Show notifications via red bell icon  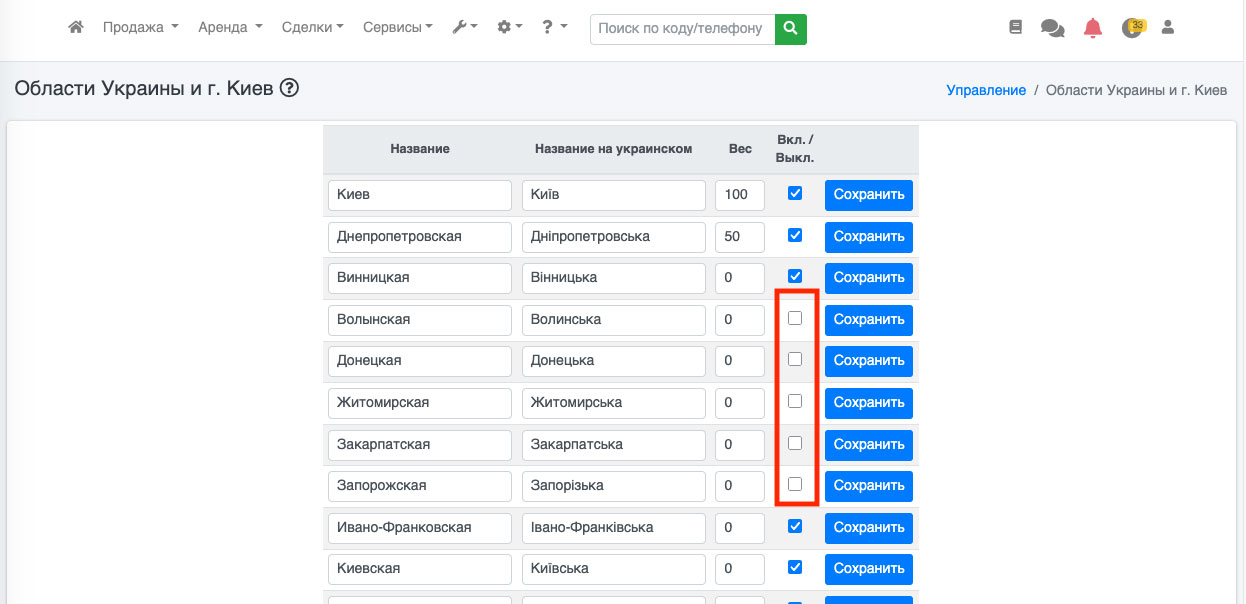pos(1093,29)
